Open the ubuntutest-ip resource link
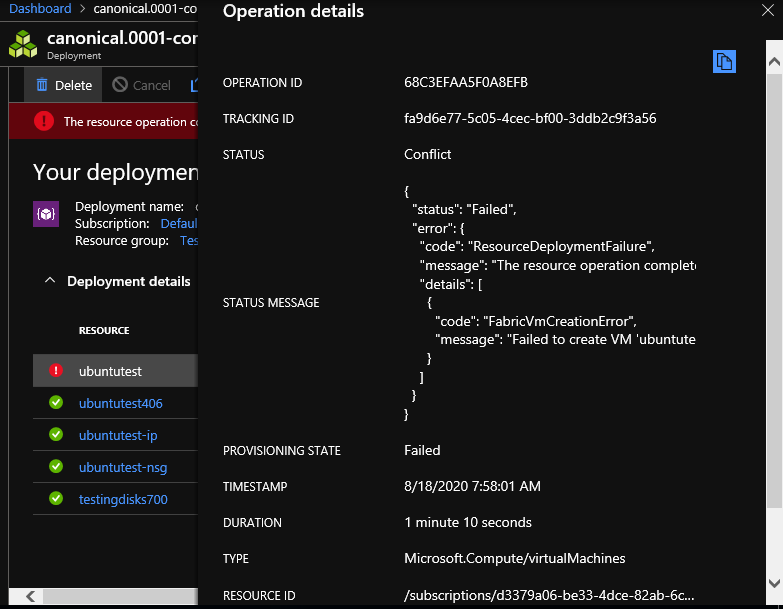The height and width of the screenshot is (609, 783). click(x=118, y=435)
